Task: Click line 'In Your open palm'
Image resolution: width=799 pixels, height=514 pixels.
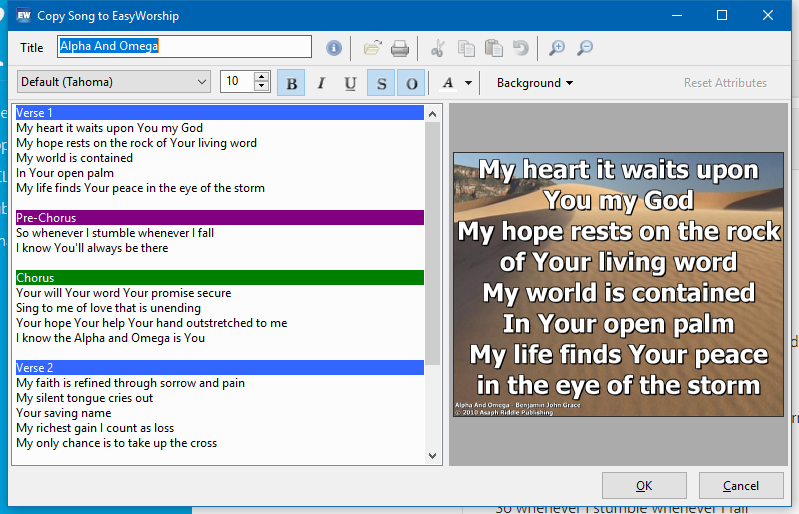Action: (x=65, y=173)
